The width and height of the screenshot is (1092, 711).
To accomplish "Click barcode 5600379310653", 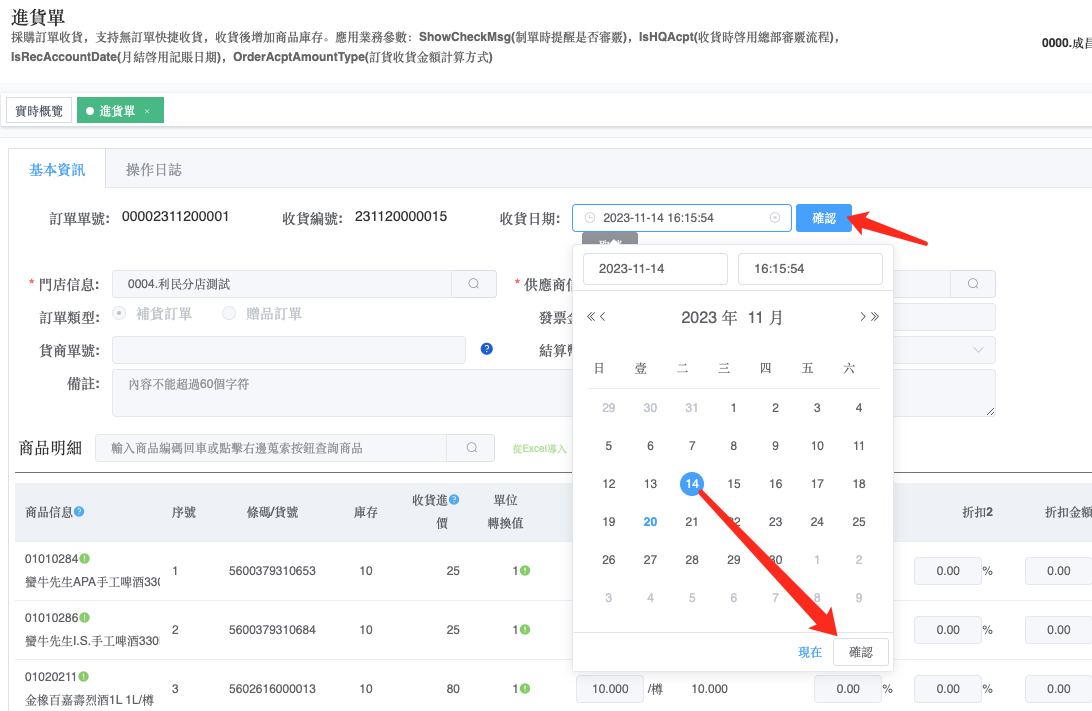I will (272, 570).
